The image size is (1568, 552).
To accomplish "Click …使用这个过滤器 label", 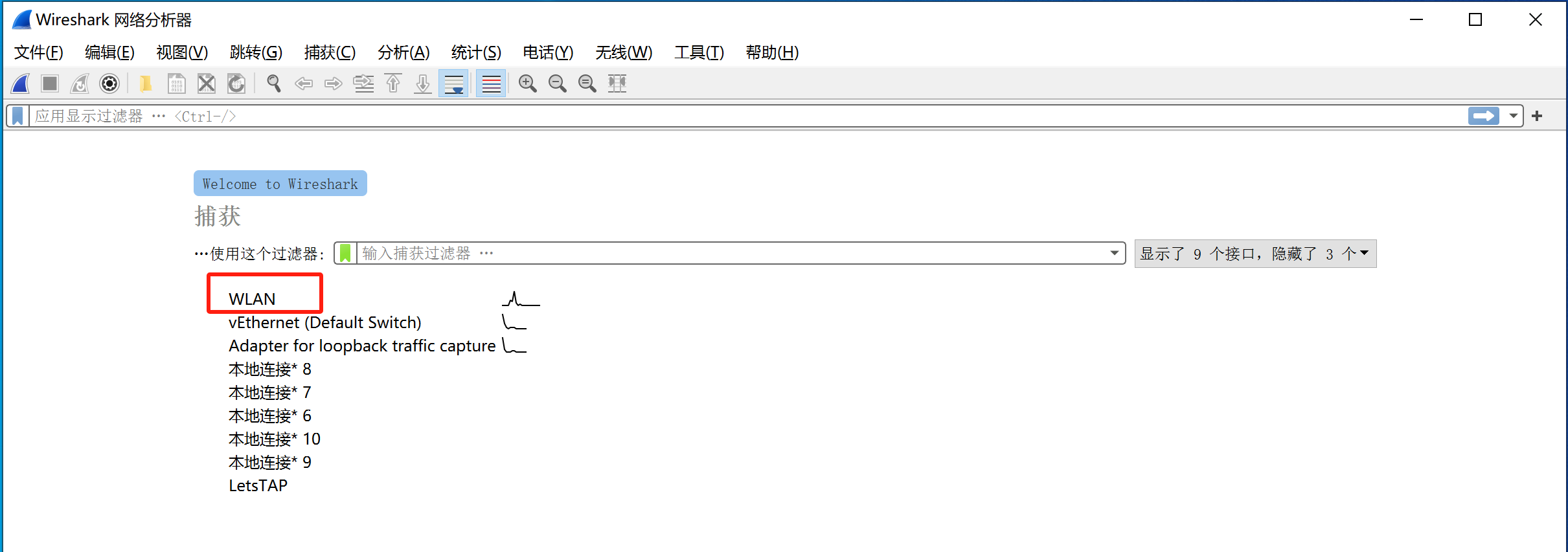I will 259,254.
